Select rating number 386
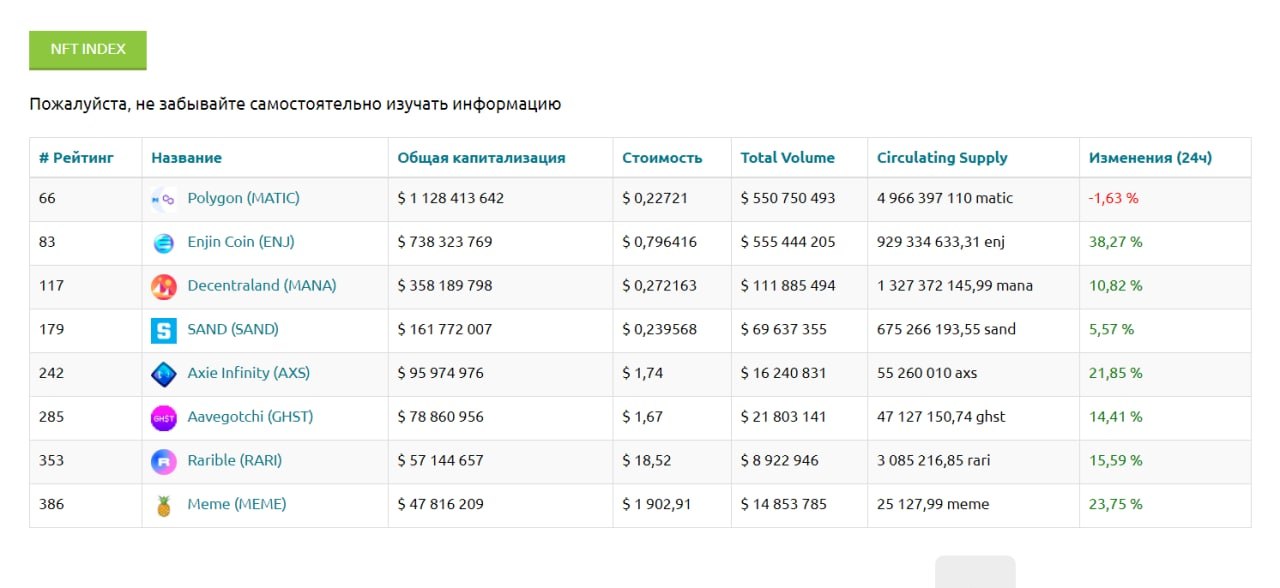 point(51,504)
